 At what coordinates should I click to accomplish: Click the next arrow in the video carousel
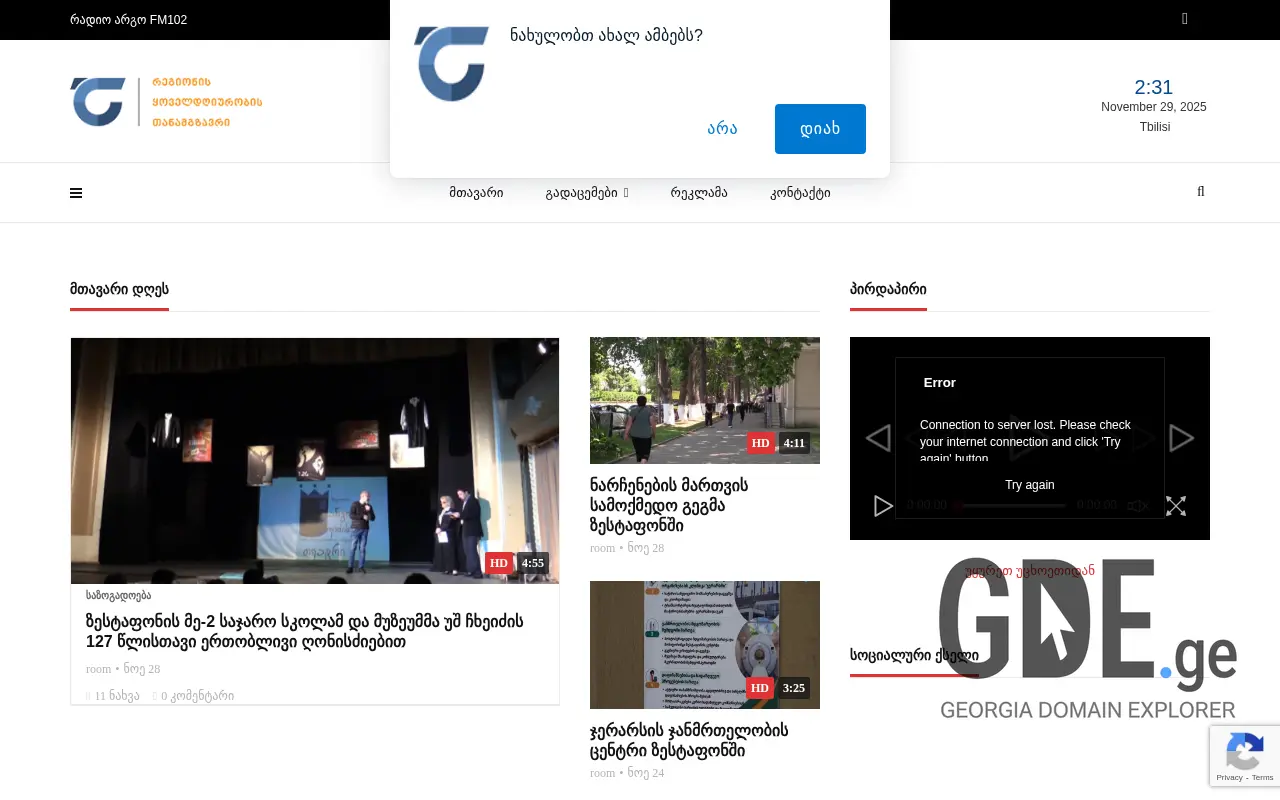[1181, 438]
